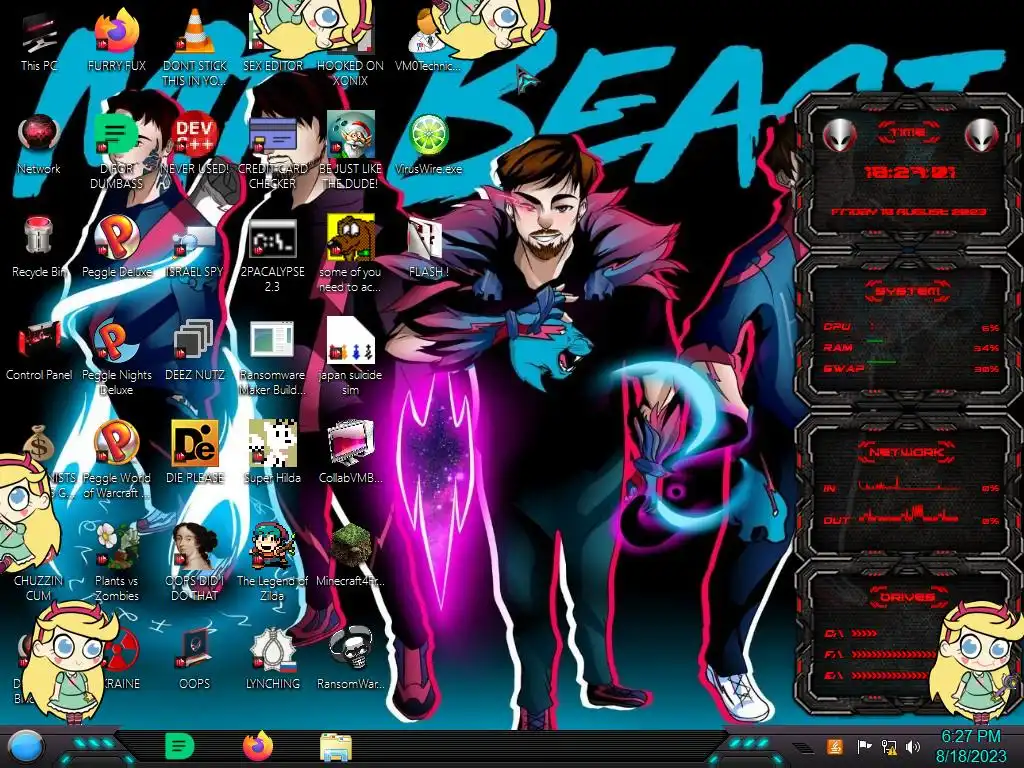The width and height of the screenshot is (1024, 768).
Task: Select the Network desktop icon
Action: pos(39,144)
